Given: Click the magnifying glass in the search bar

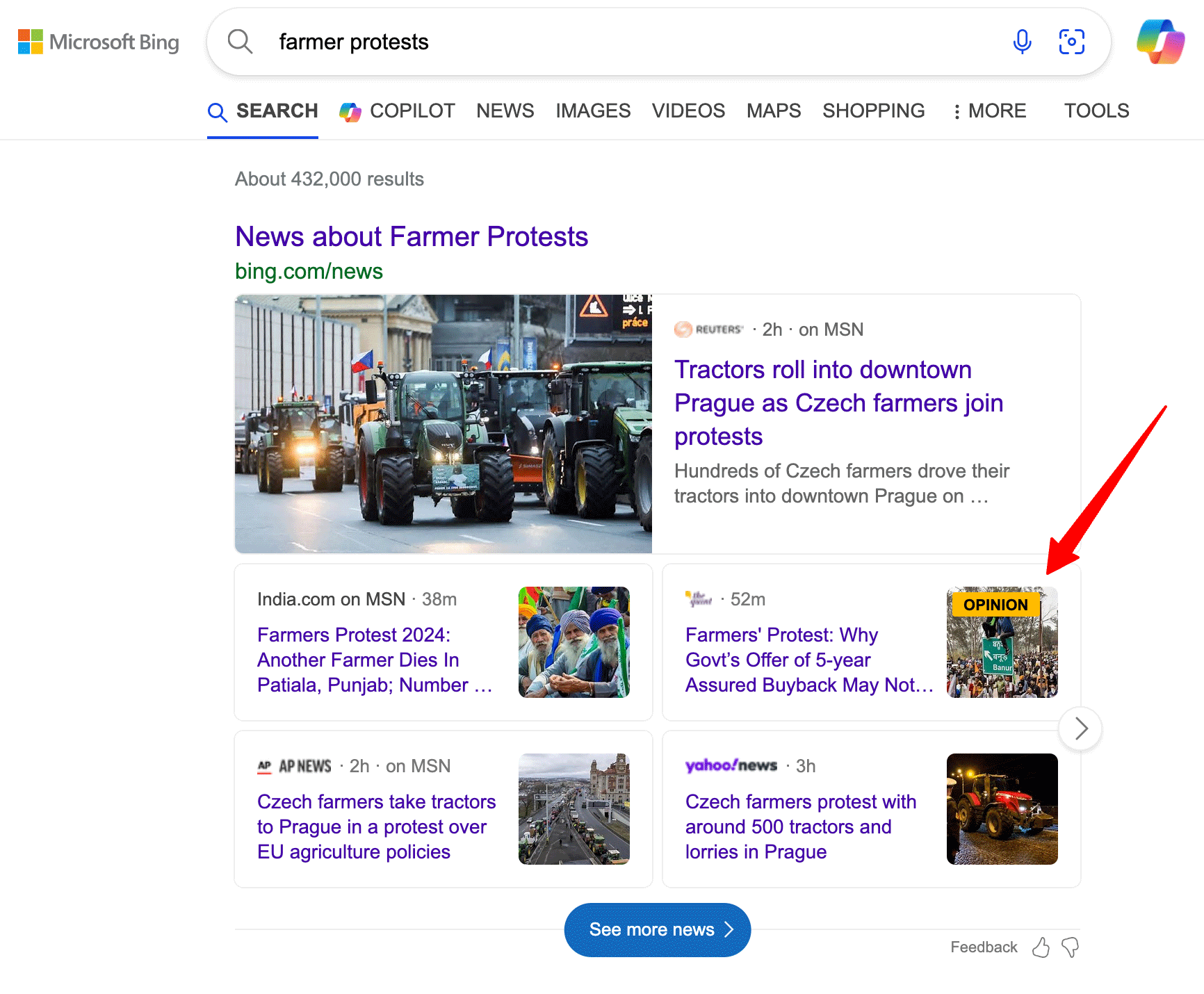Looking at the screenshot, I should (239, 42).
